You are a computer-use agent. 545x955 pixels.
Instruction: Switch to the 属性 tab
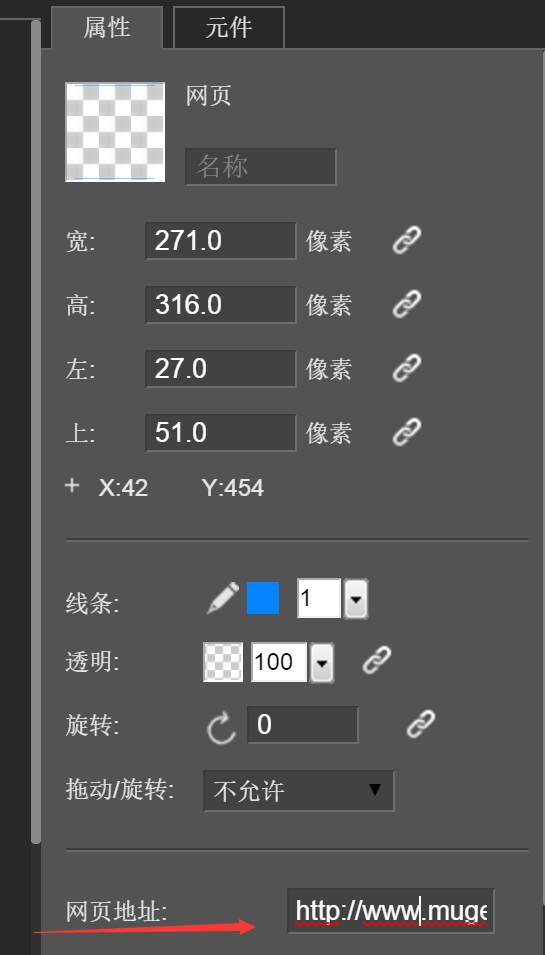point(107,27)
